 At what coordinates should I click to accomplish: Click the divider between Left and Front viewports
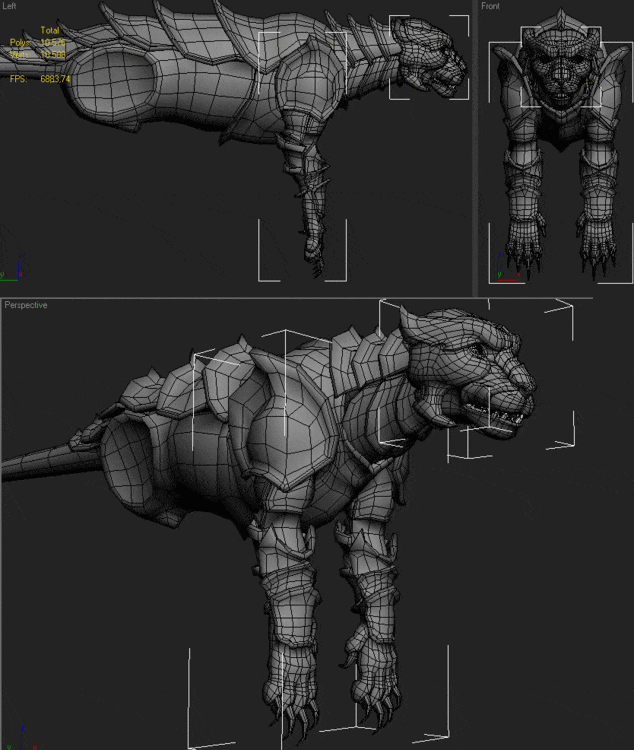[476, 148]
